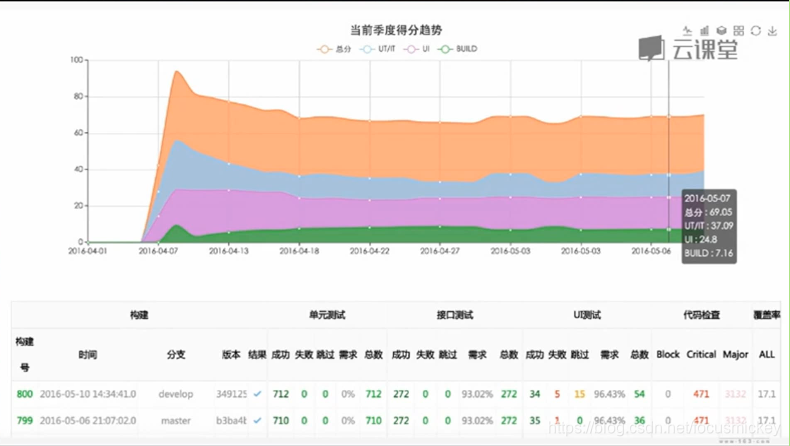Click the ALL column header

[767, 355]
